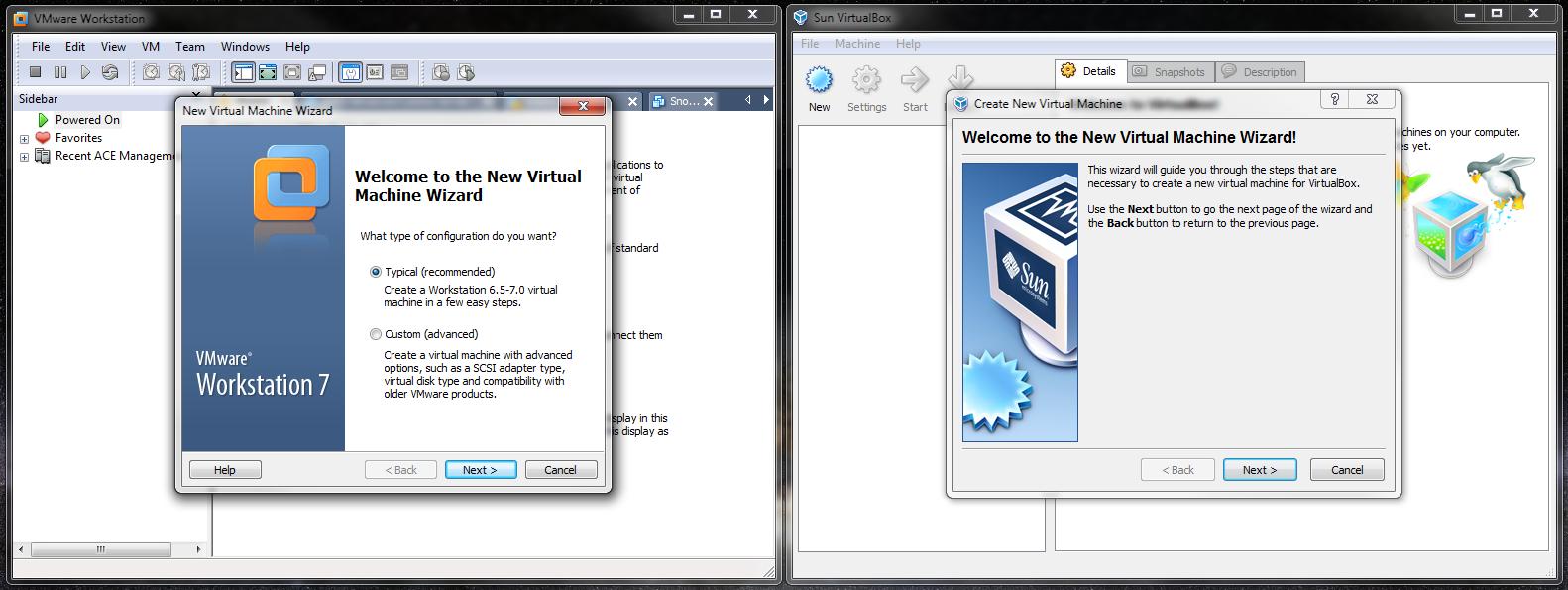Click the wizard's question mark help icon
The height and width of the screenshot is (590, 1568).
(1335, 100)
